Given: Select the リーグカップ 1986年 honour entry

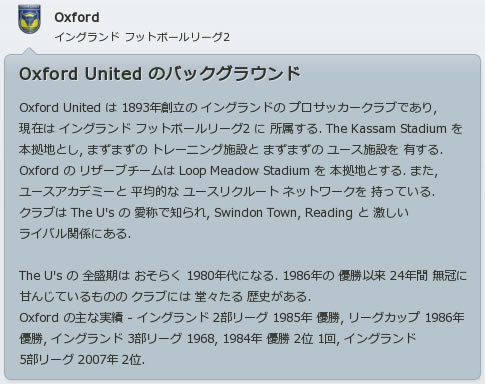Looking at the screenshot, I should [406, 317].
